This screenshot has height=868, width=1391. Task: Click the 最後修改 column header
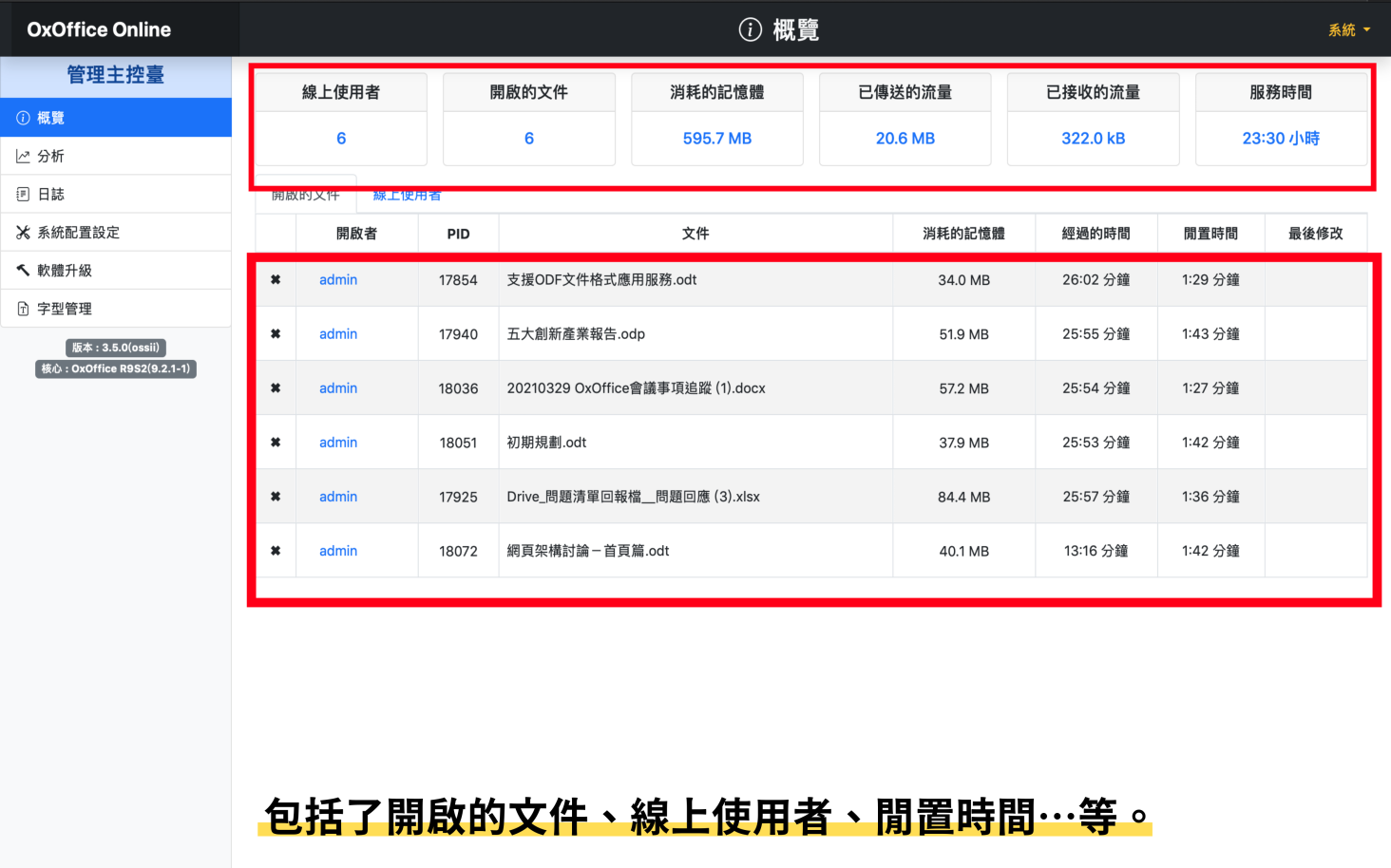pos(1315,234)
